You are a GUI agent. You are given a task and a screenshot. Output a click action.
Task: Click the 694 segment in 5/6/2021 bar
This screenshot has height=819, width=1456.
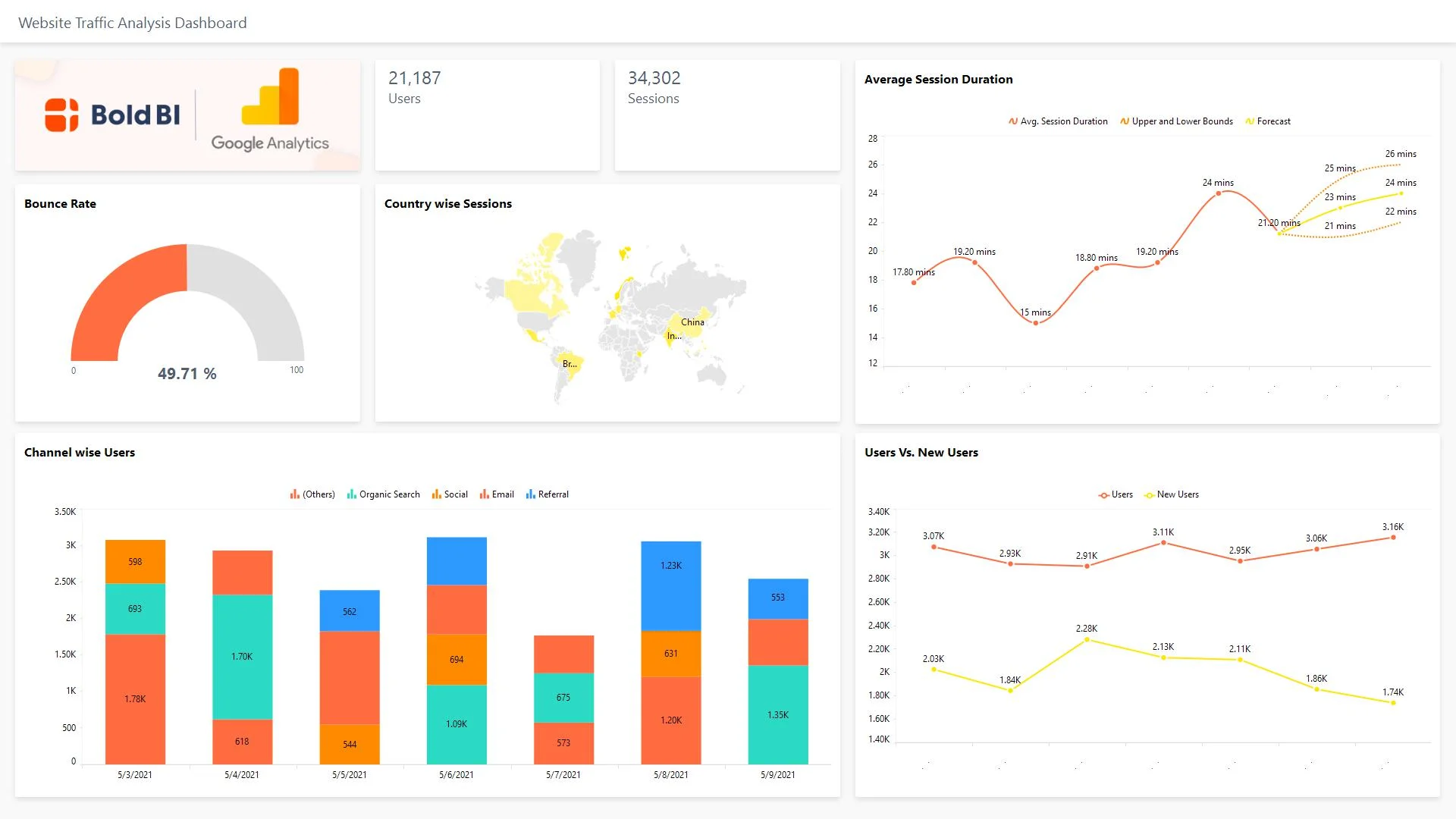(457, 660)
